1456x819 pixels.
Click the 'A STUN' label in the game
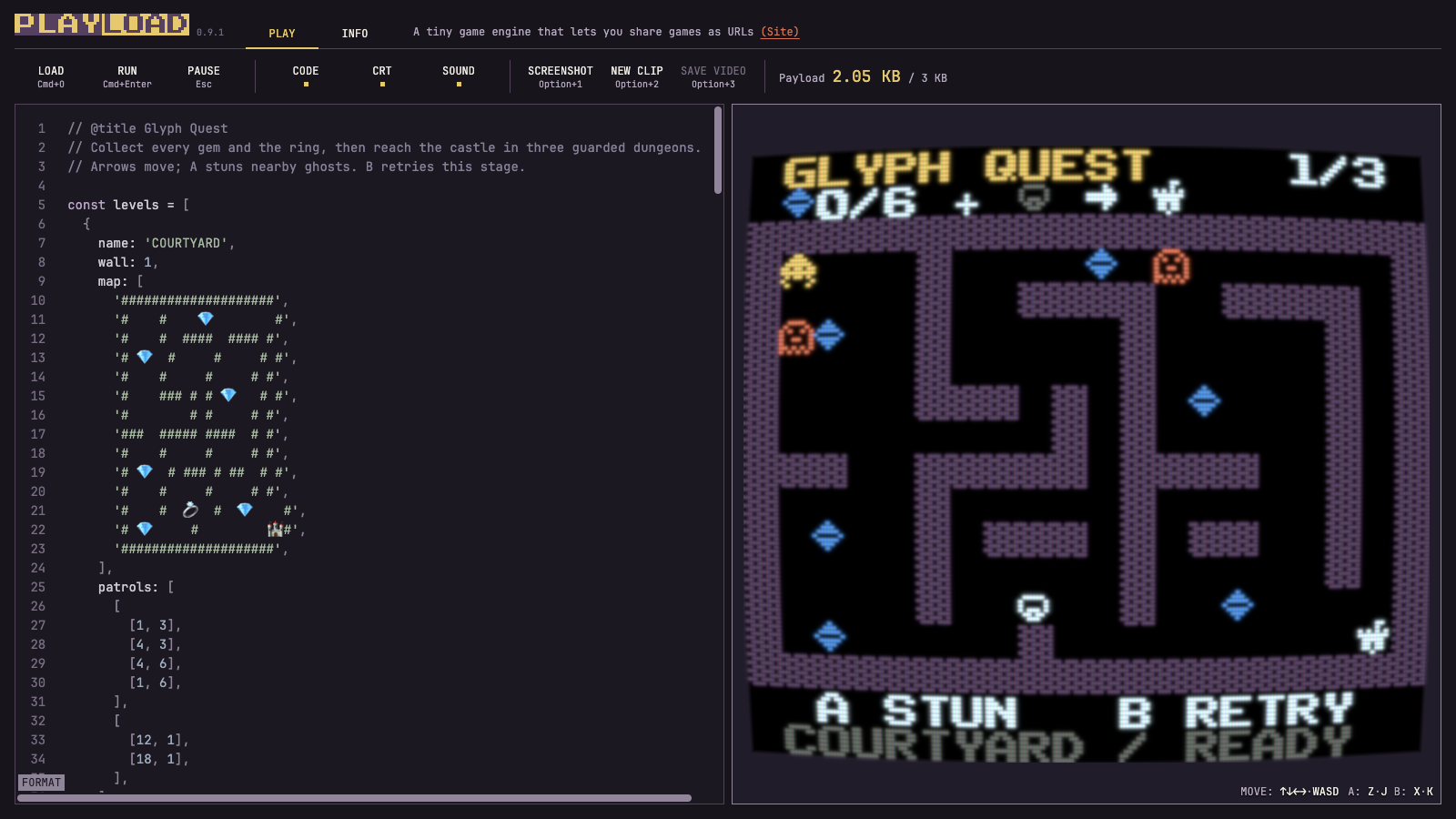(x=916, y=712)
